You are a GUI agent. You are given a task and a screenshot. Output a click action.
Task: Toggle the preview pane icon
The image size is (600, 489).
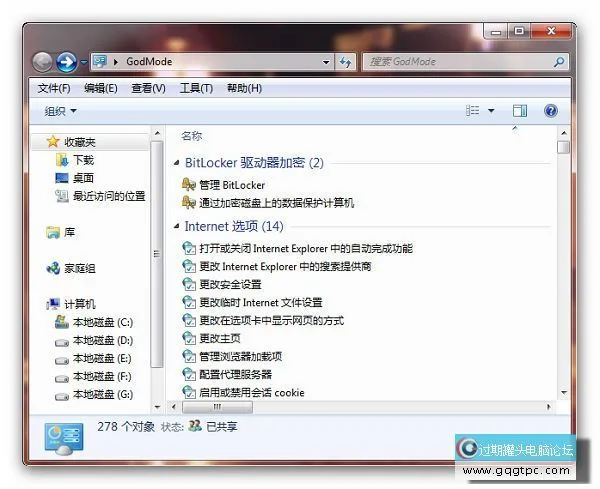(x=520, y=111)
